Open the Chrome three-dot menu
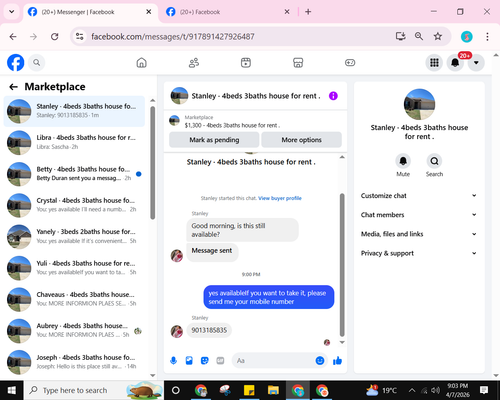 487,37
